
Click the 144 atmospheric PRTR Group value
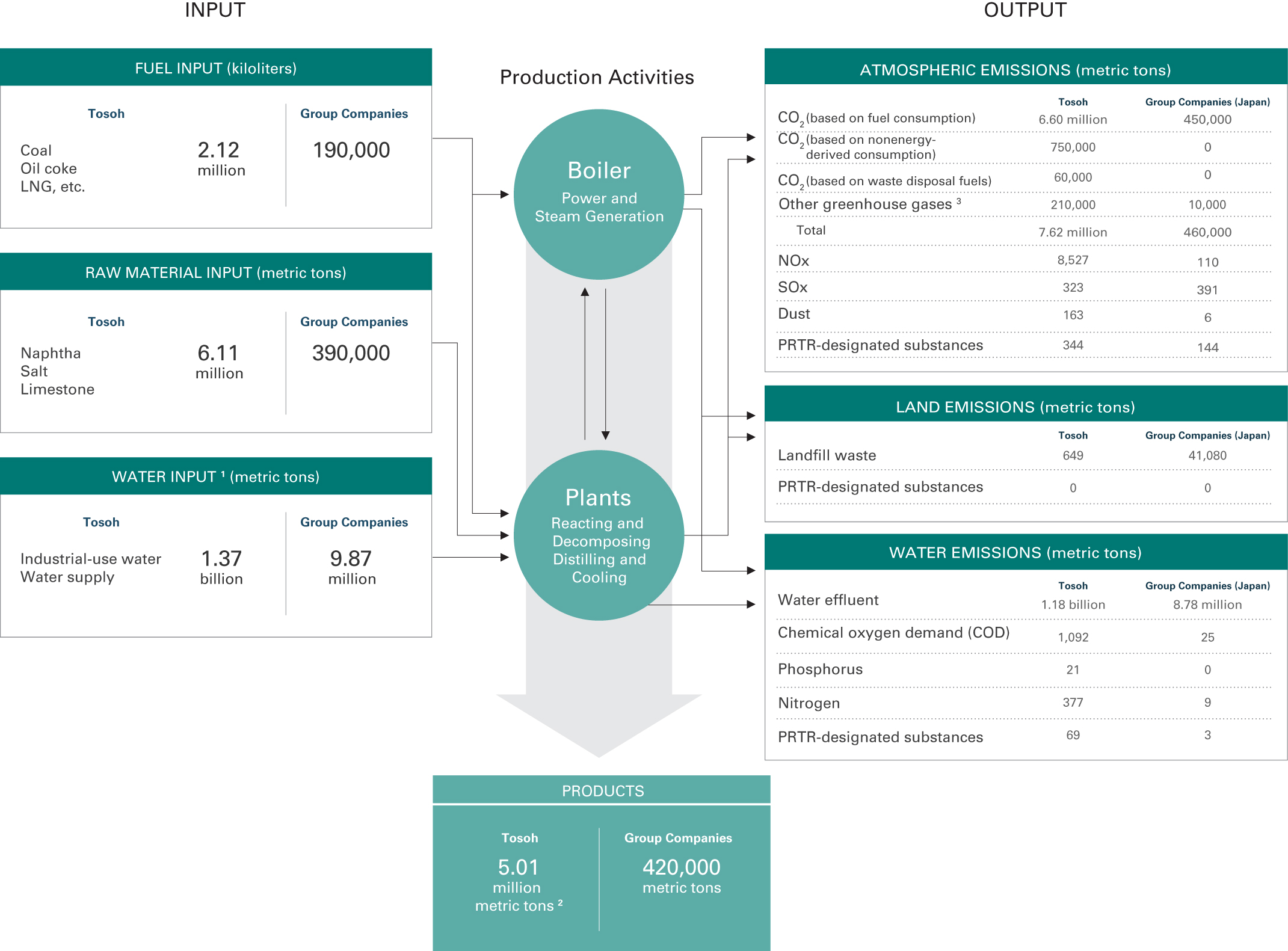tap(1207, 348)
